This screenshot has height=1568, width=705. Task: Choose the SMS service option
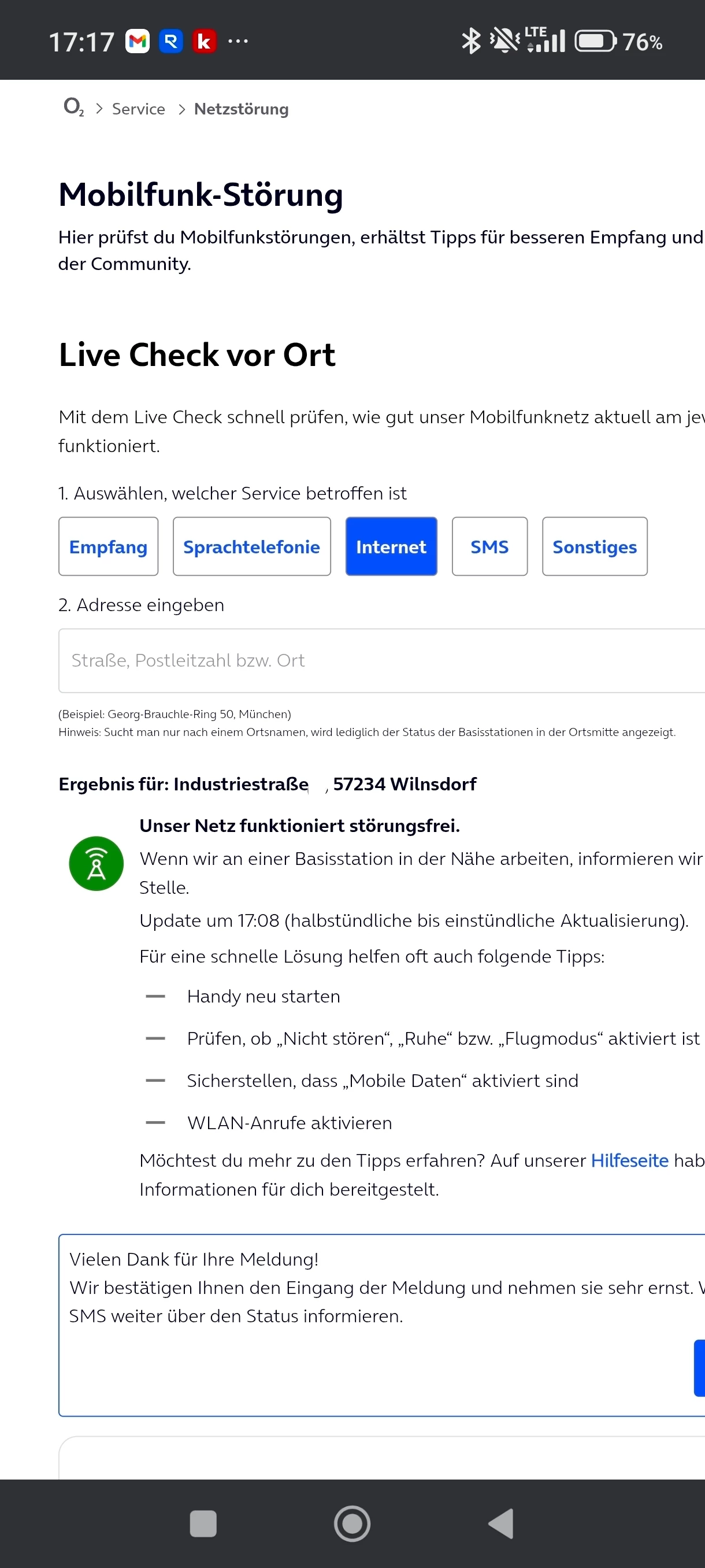489,546
